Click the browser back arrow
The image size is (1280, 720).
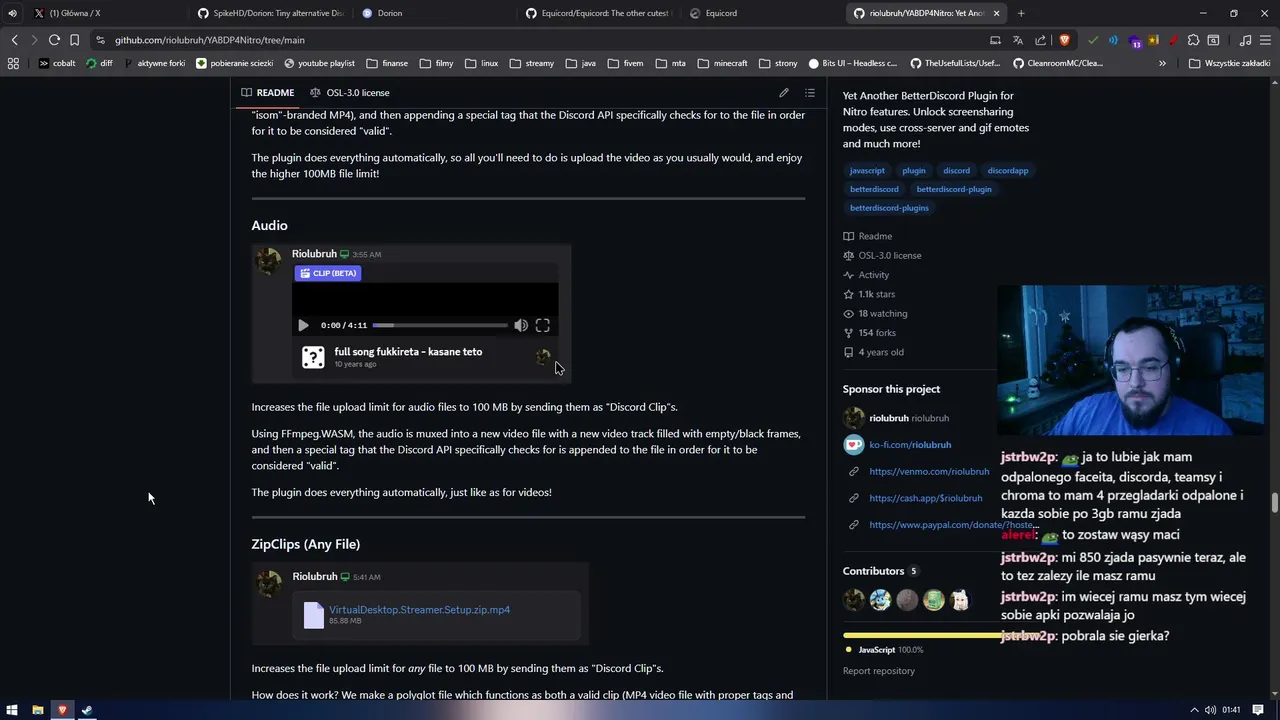(x=14, y=40)
